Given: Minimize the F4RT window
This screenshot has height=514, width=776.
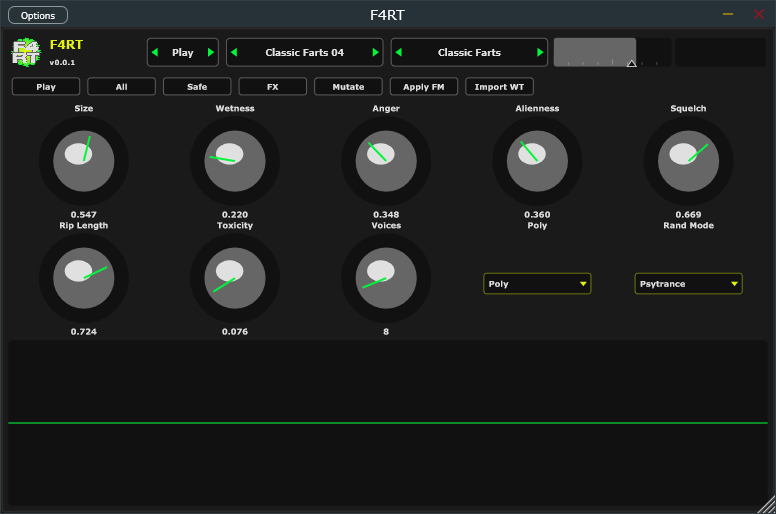Looking at the screenshot, I should [x=728, y=14].
